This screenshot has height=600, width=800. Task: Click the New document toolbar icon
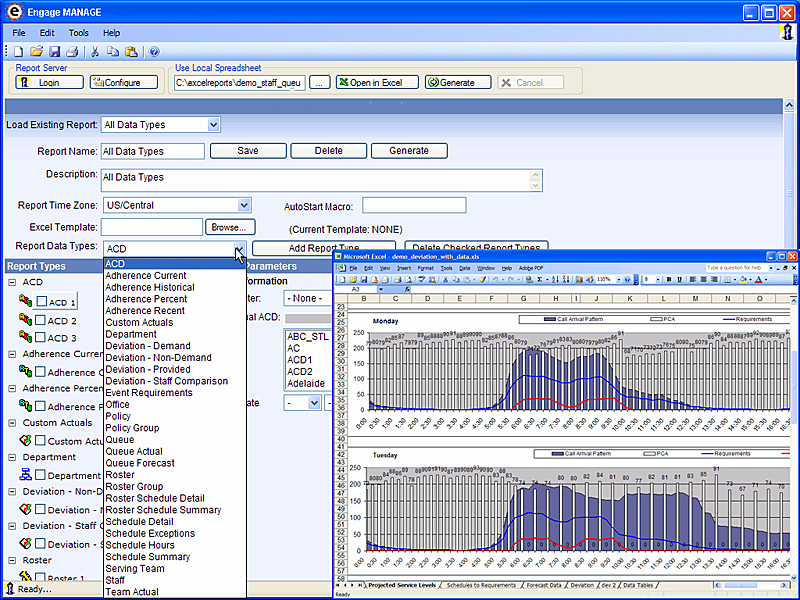[x=18, y=51]
